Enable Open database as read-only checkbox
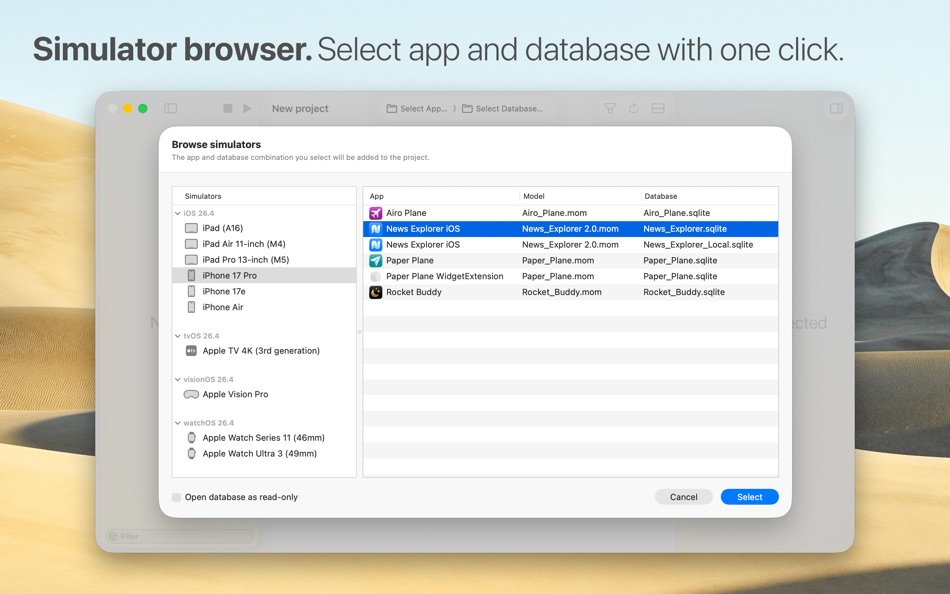 click(176, 497)
